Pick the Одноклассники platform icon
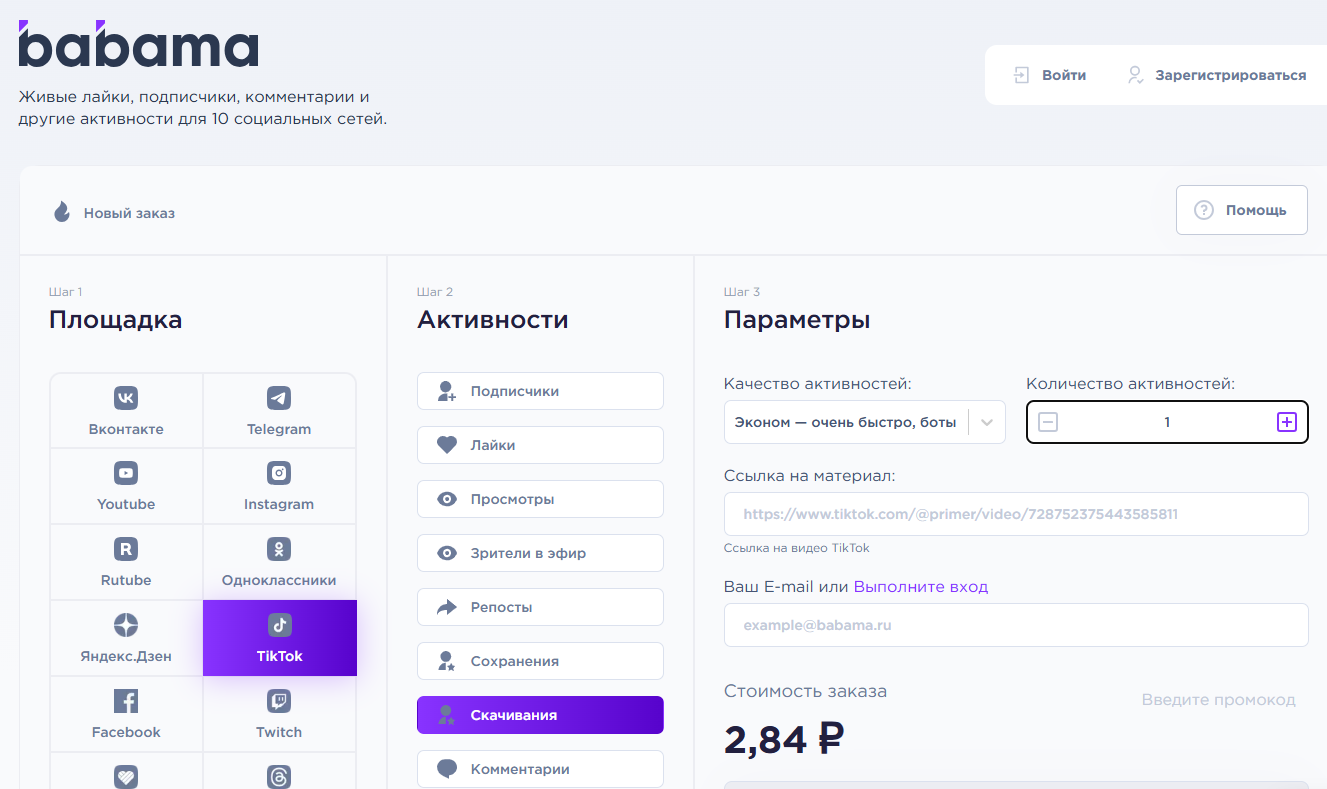This screenshot has height=789, width=1327. click(x=279, y=549)
